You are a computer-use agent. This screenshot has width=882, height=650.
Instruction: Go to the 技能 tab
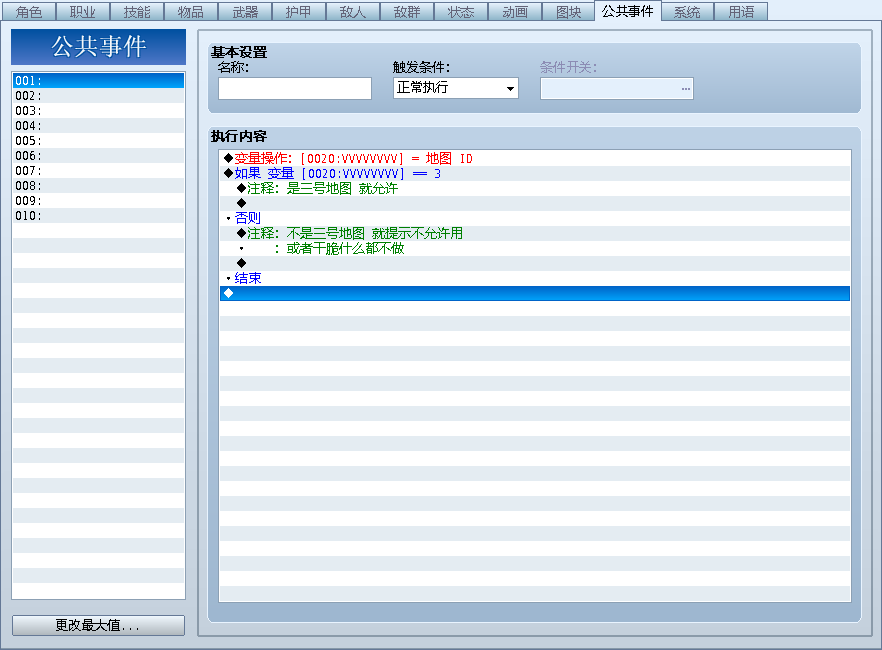pyautogui.click(x=137, y=11)
